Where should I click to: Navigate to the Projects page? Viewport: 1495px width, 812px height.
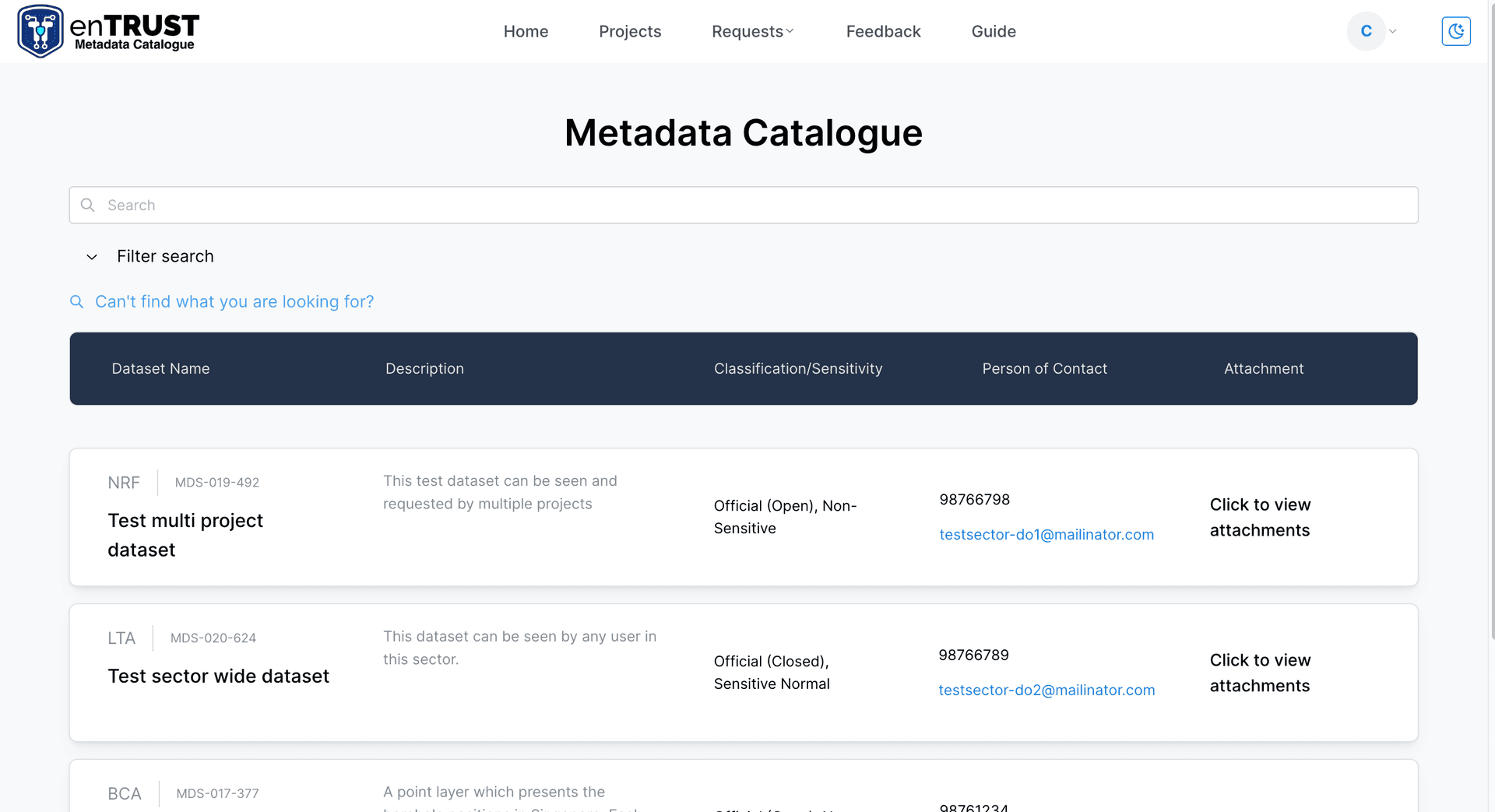point(630,31)
